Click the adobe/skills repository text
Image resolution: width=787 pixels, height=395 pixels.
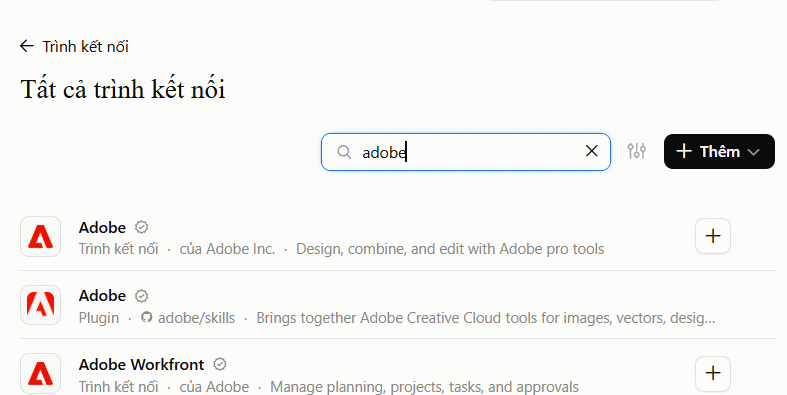tap(197, 318)
